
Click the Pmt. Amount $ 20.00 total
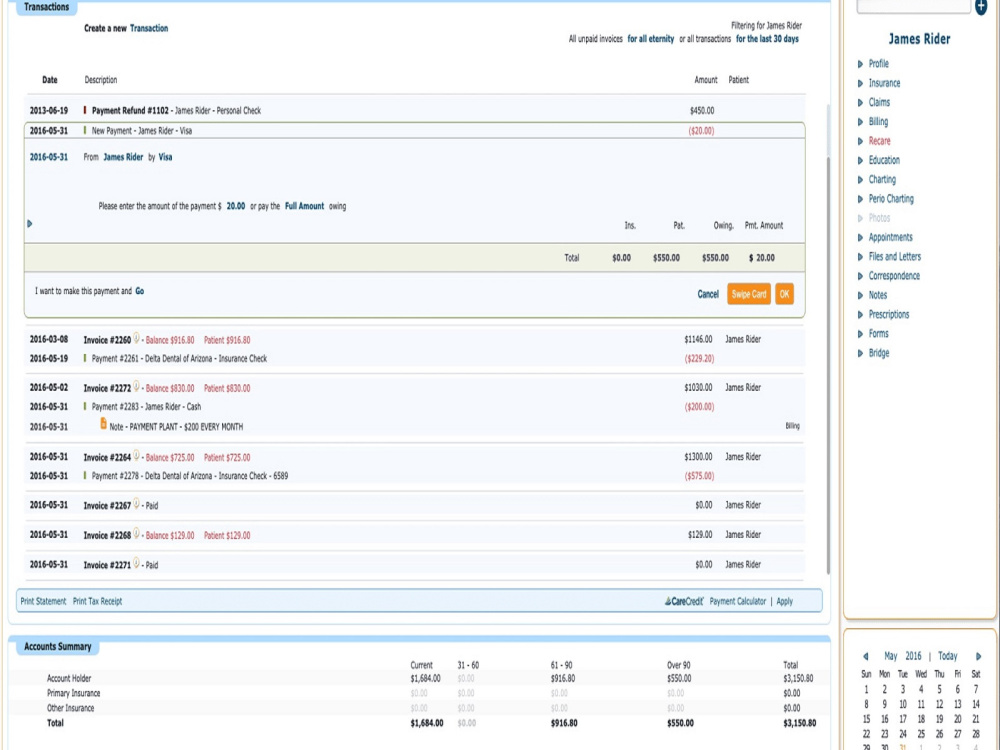[761, 258]
